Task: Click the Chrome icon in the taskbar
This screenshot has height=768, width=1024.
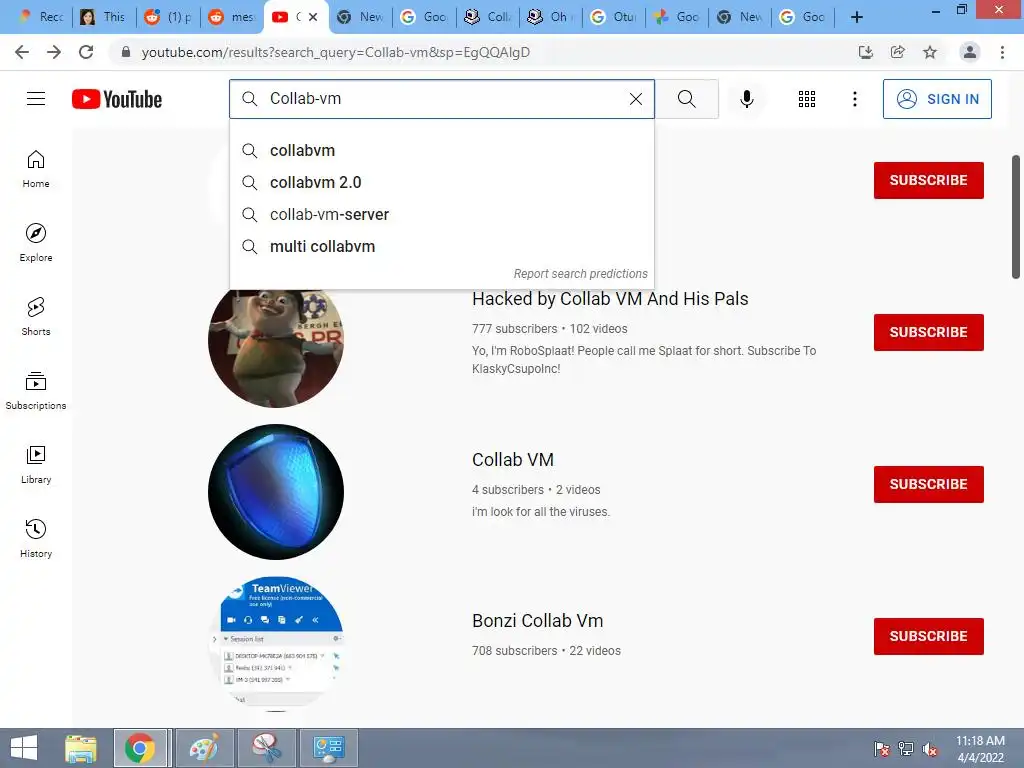Action: pyautogui.click(x=140, y=748)
